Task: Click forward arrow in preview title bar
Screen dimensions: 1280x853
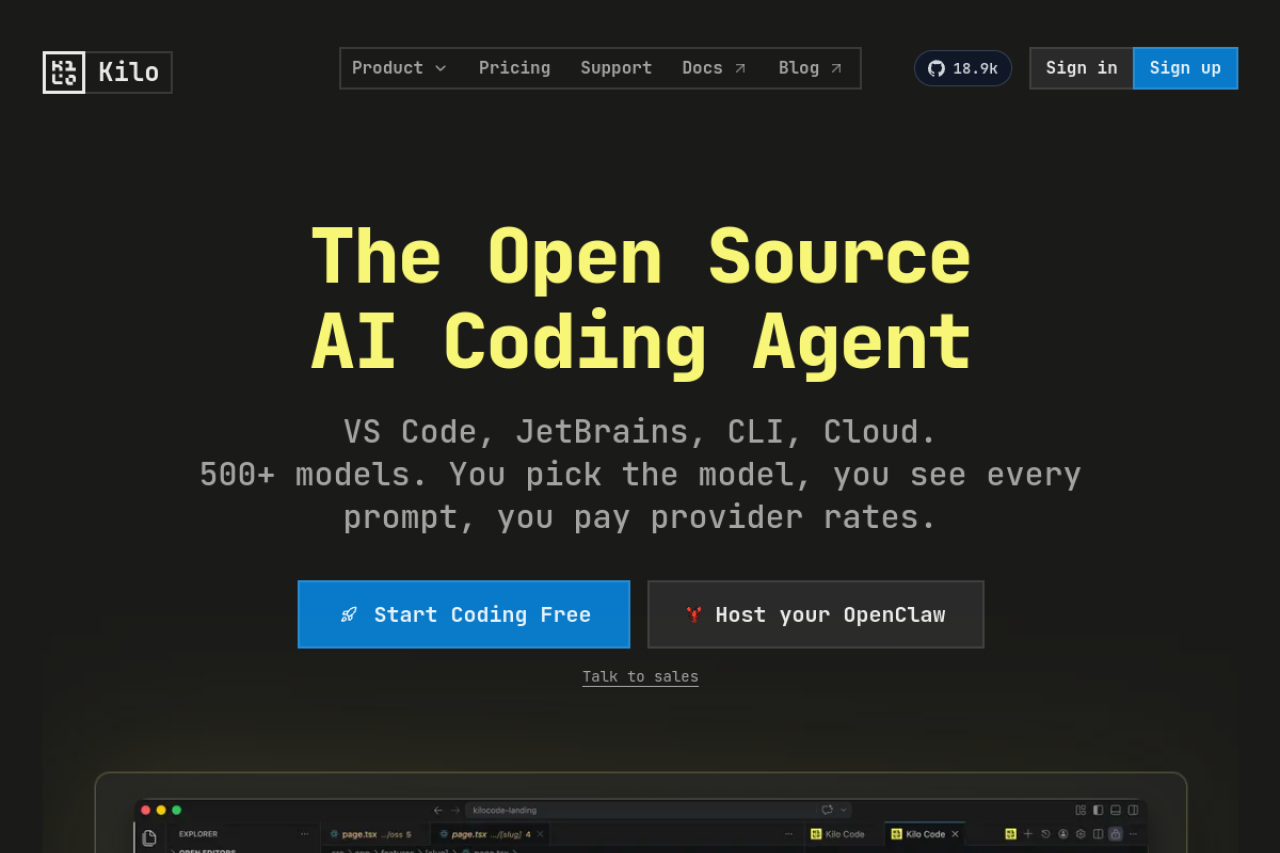Action: pos(455,810)
